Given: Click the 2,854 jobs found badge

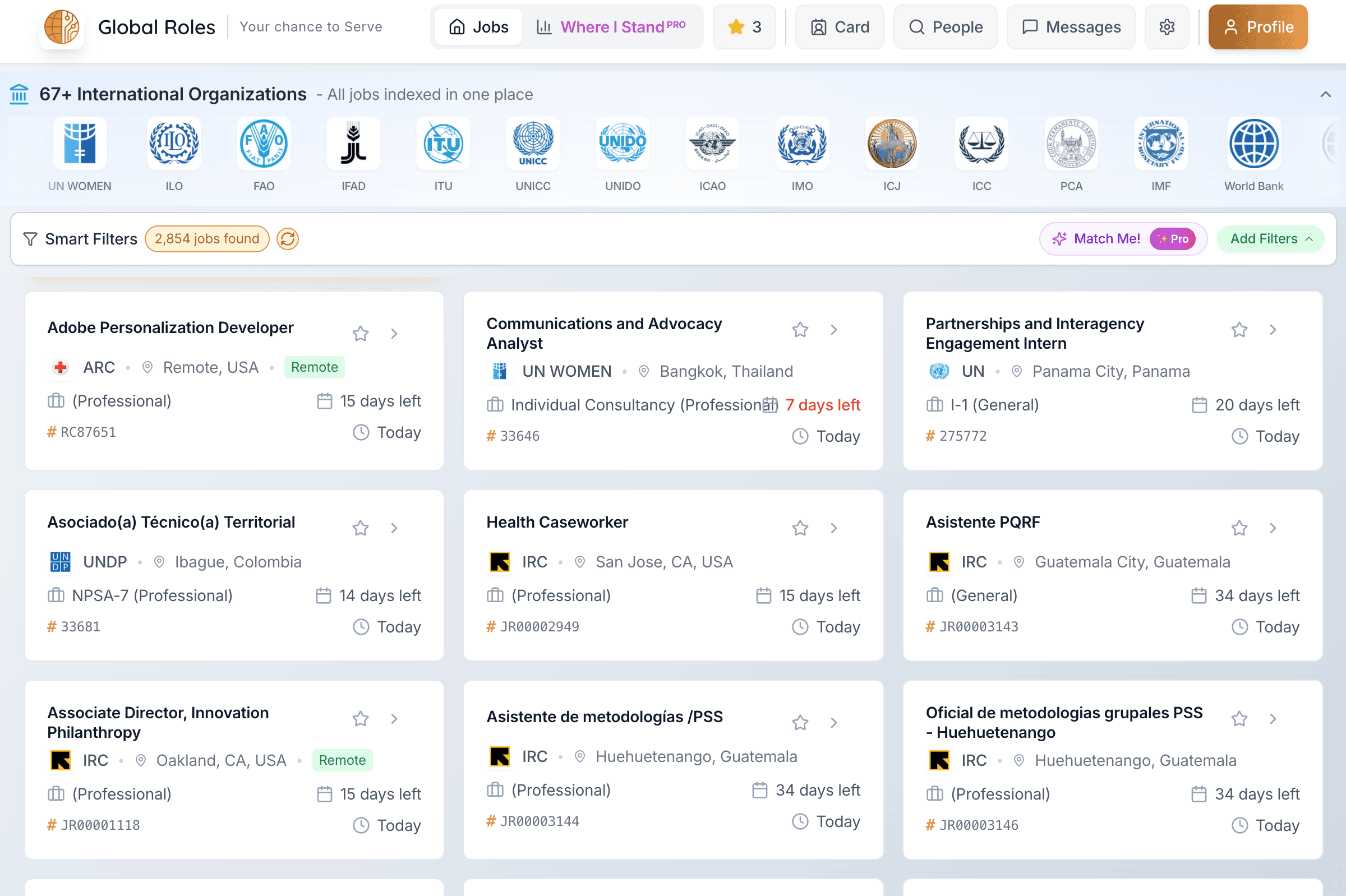Looking at the screenshot, I should [x=207, y=239].
